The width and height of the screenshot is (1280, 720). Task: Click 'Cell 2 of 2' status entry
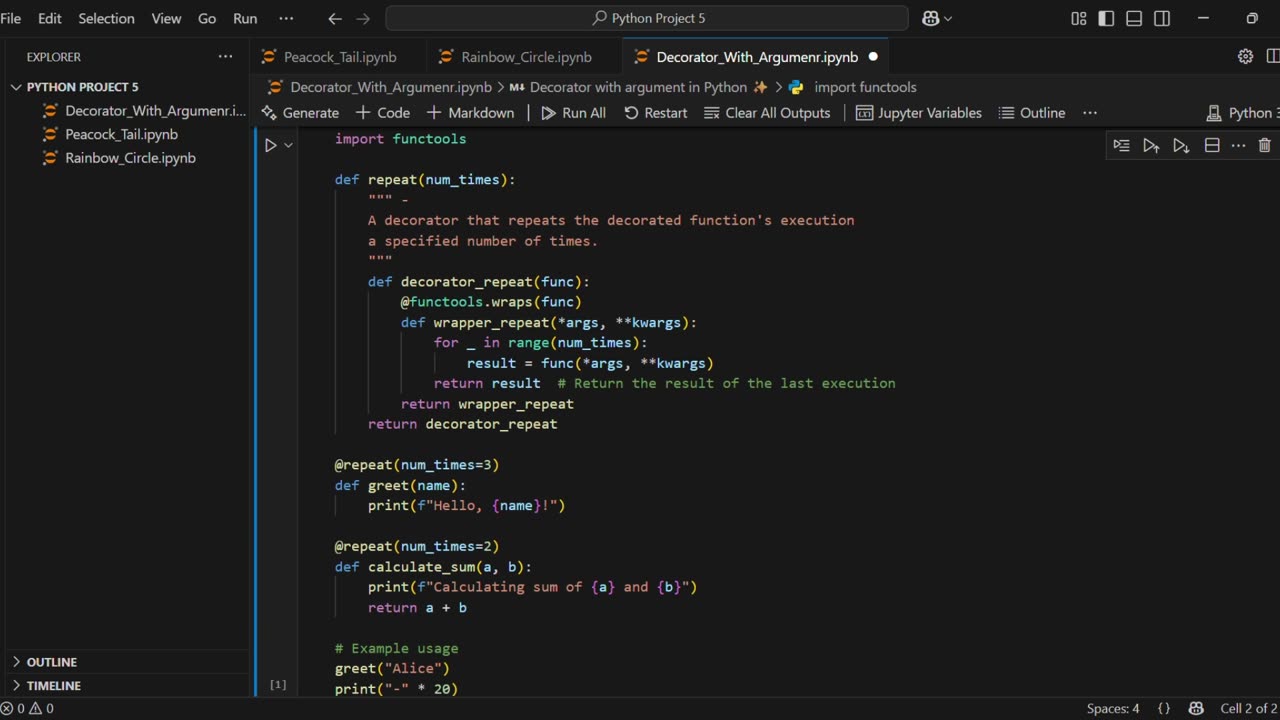(x=1248, y=709)
